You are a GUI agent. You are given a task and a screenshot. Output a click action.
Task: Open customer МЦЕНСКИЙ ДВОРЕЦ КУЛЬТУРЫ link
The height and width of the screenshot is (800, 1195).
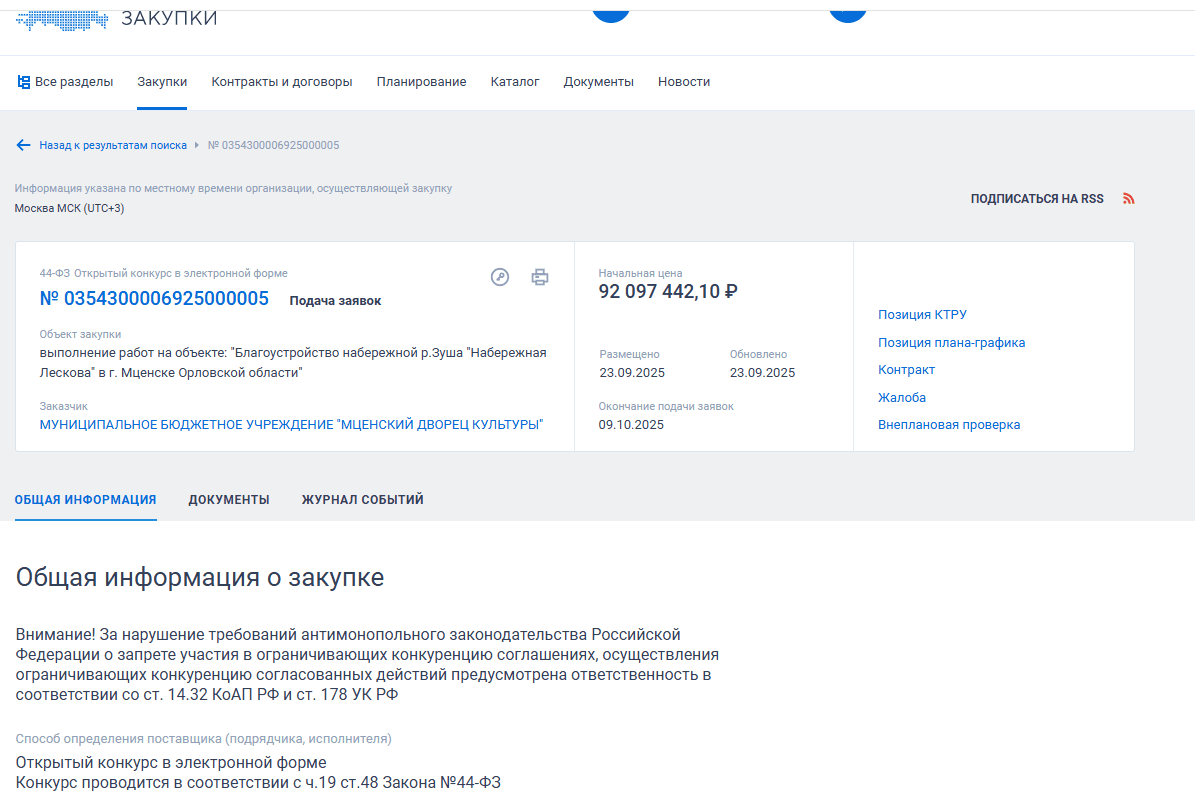click(291, 425)
